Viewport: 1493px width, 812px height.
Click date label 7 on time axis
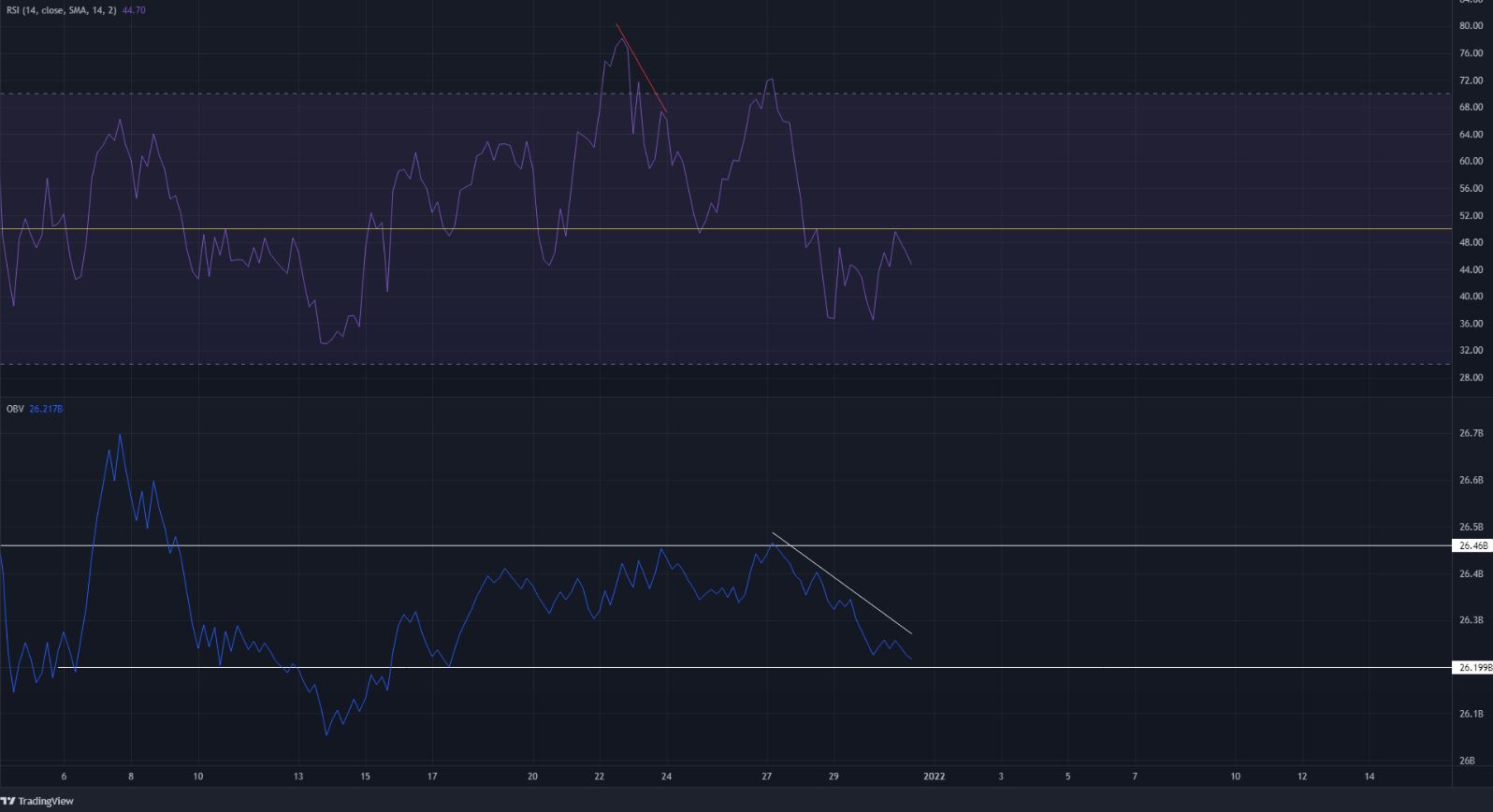[x=1135, y=776]
